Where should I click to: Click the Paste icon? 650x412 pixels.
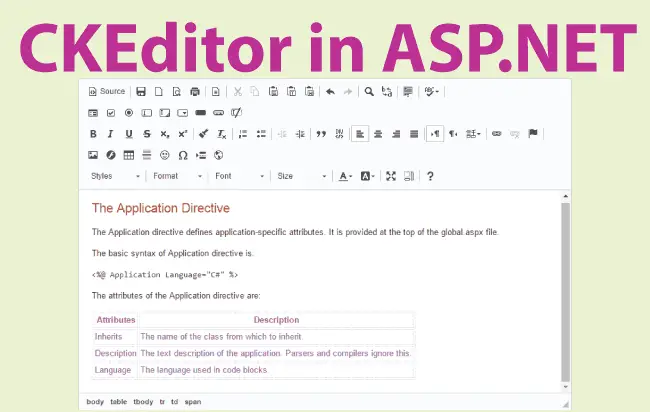click(x=273, y=92)
